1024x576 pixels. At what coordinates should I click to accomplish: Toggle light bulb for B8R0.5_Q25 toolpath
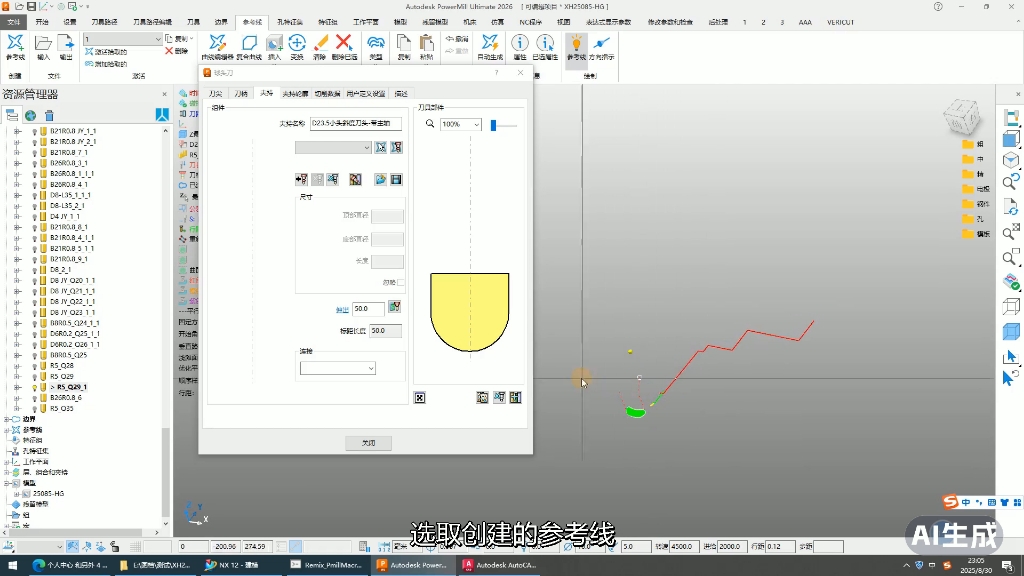35,355
